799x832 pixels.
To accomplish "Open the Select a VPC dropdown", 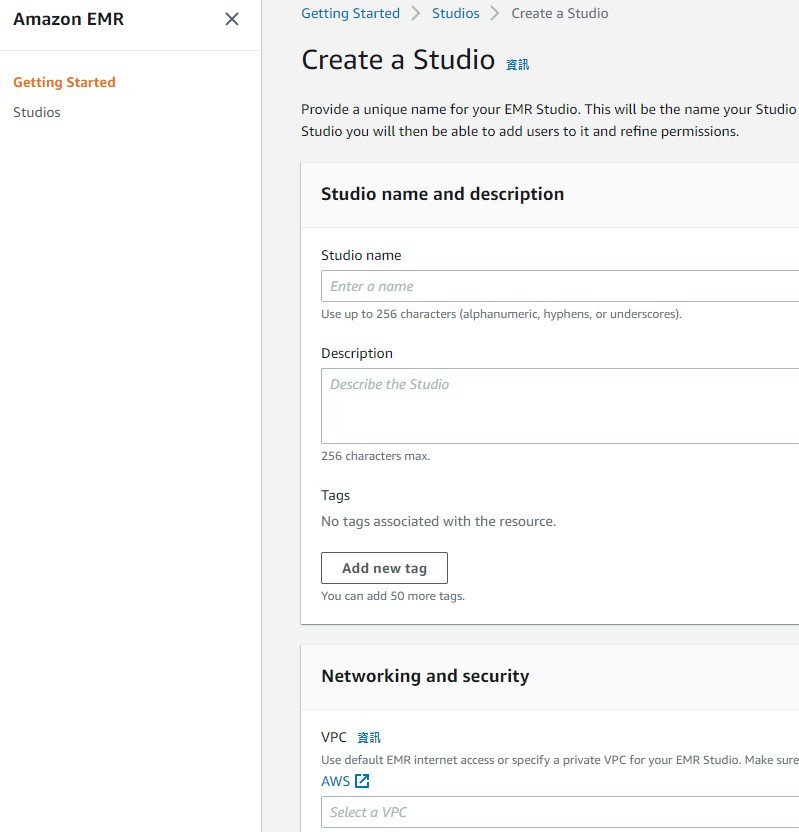I will [560, 812].
